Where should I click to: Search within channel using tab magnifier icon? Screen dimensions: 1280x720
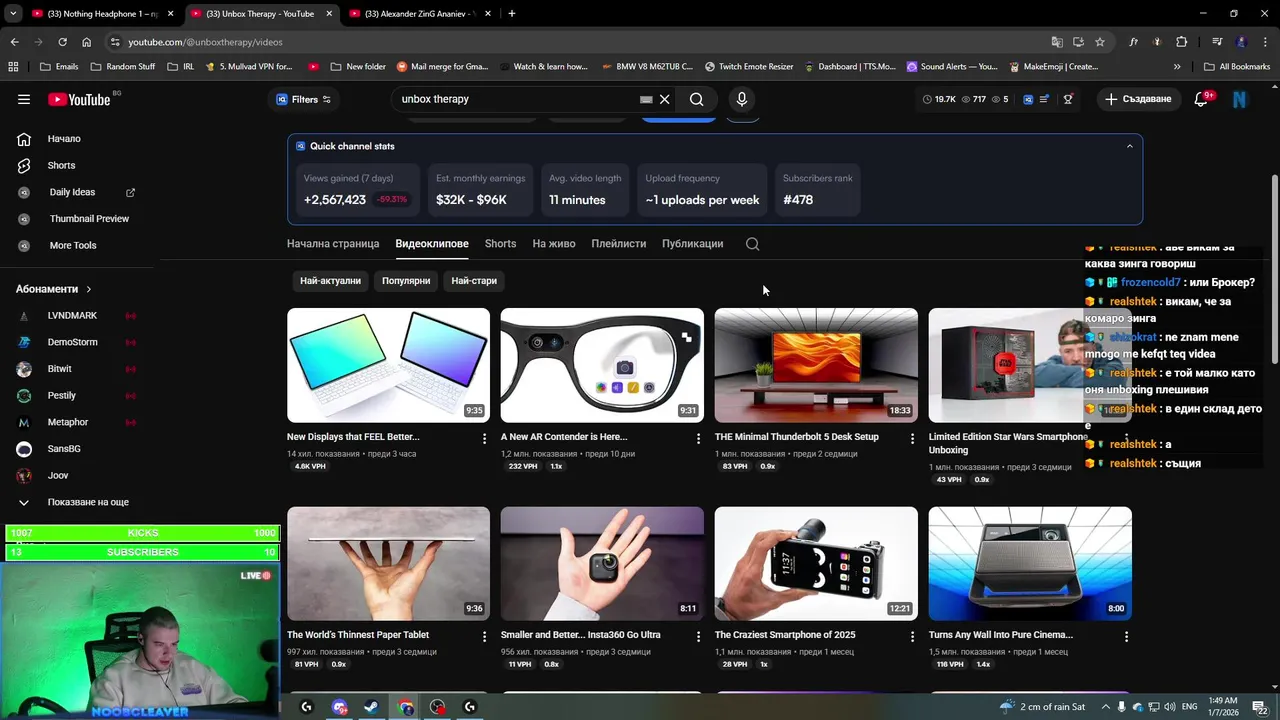(x=753, y=244)
